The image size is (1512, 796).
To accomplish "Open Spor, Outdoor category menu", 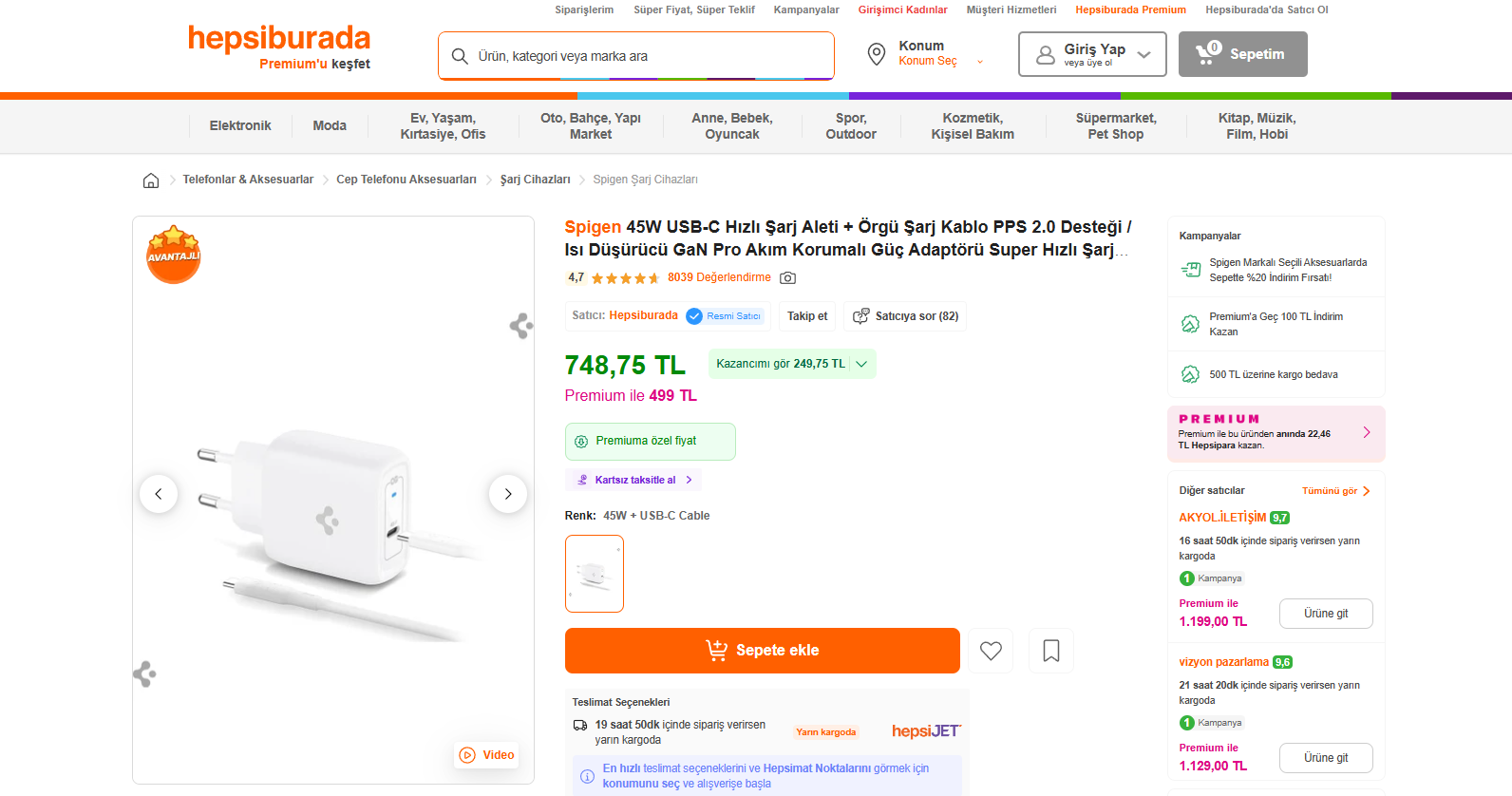I will pyautogui.click(x=851, y=125).
